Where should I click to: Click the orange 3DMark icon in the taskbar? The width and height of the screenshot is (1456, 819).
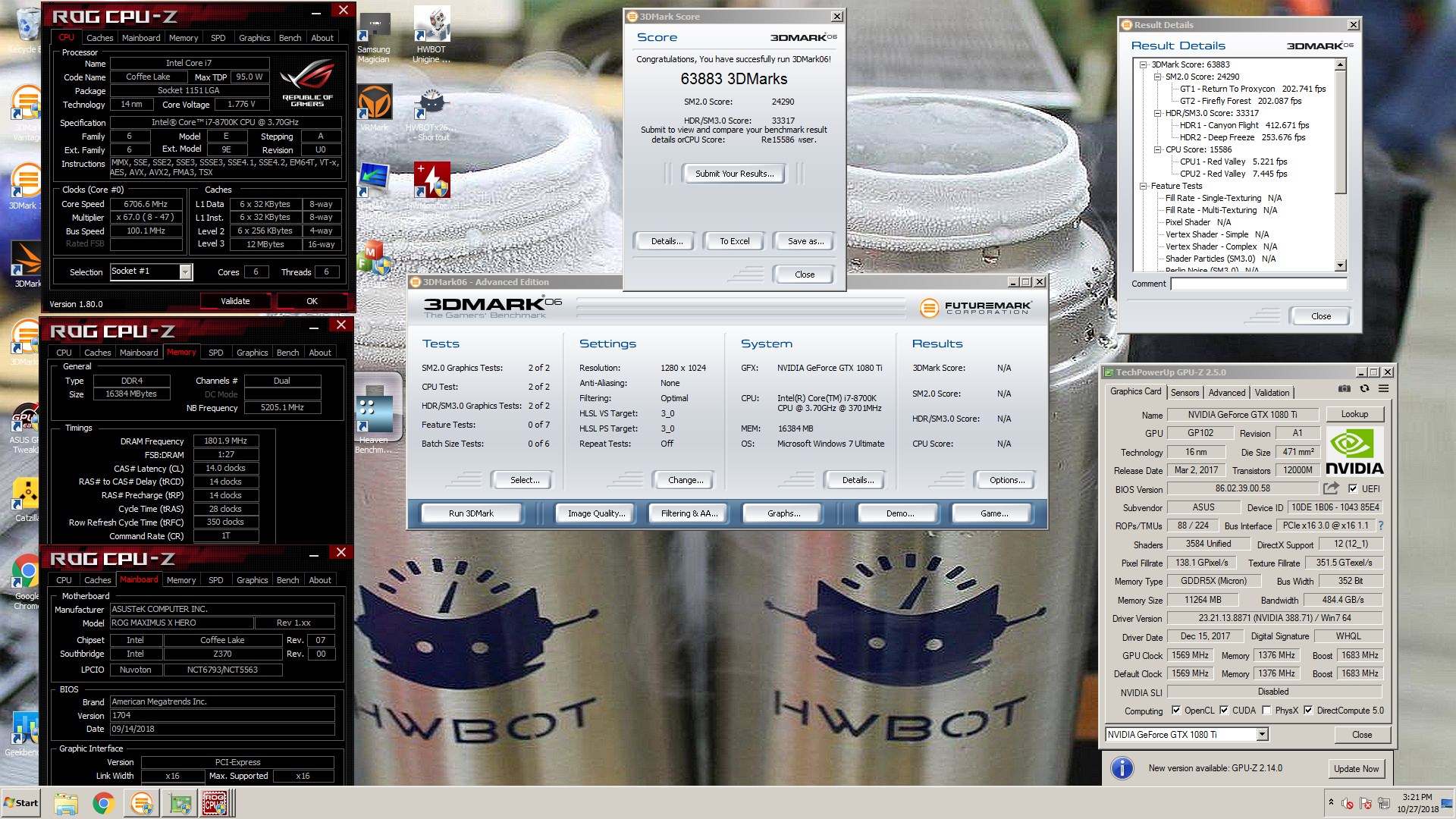141,803
